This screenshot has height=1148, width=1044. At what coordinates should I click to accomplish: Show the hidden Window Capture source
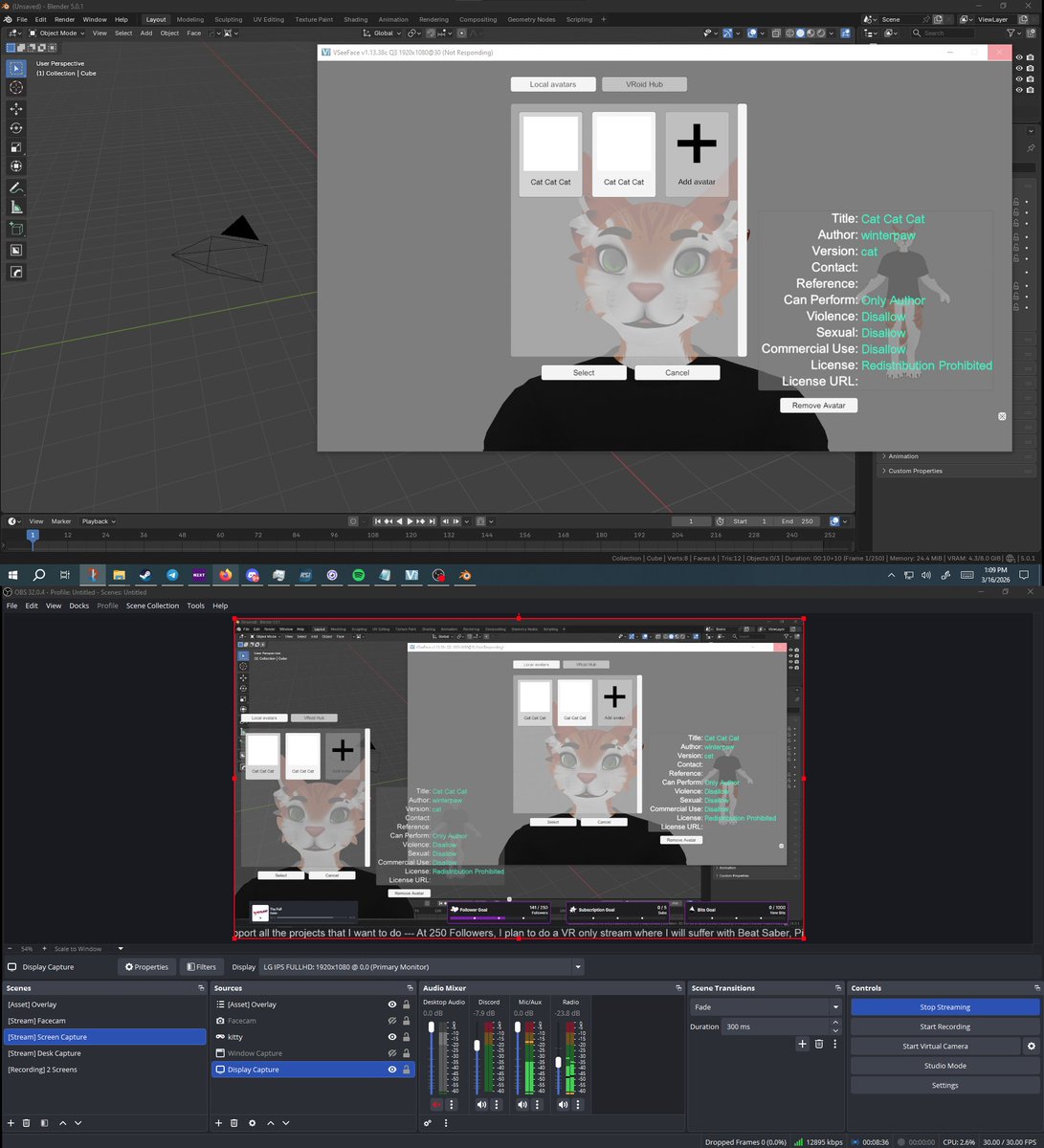(391, 1053)
